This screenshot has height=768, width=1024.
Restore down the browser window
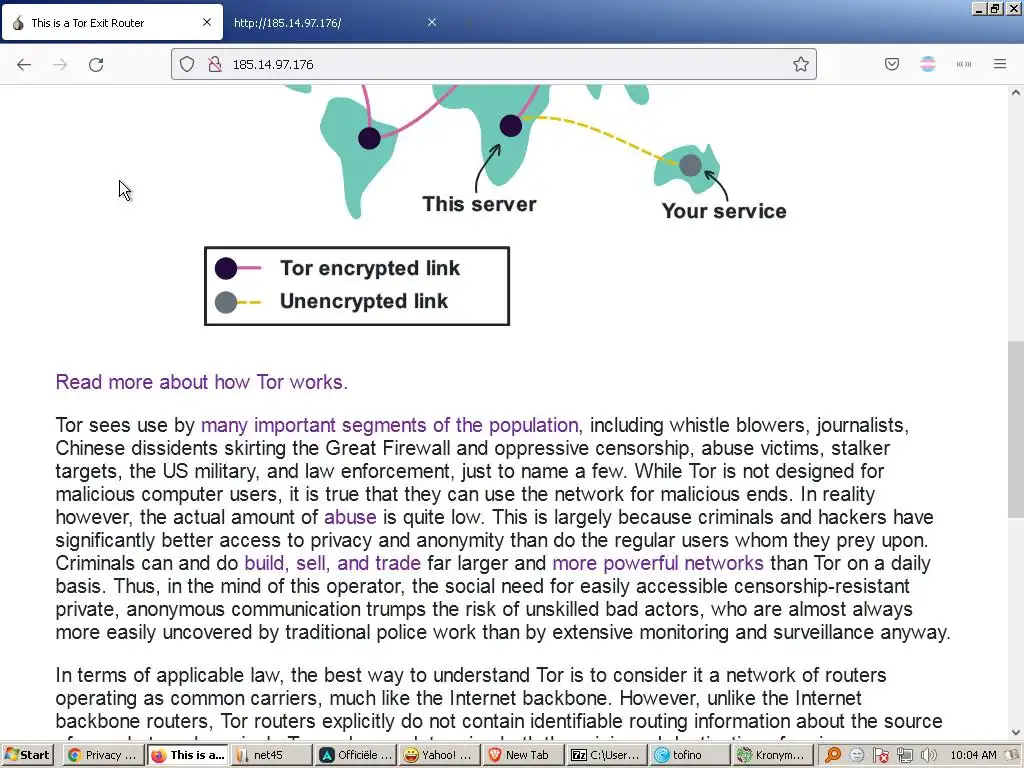(995, 9)
